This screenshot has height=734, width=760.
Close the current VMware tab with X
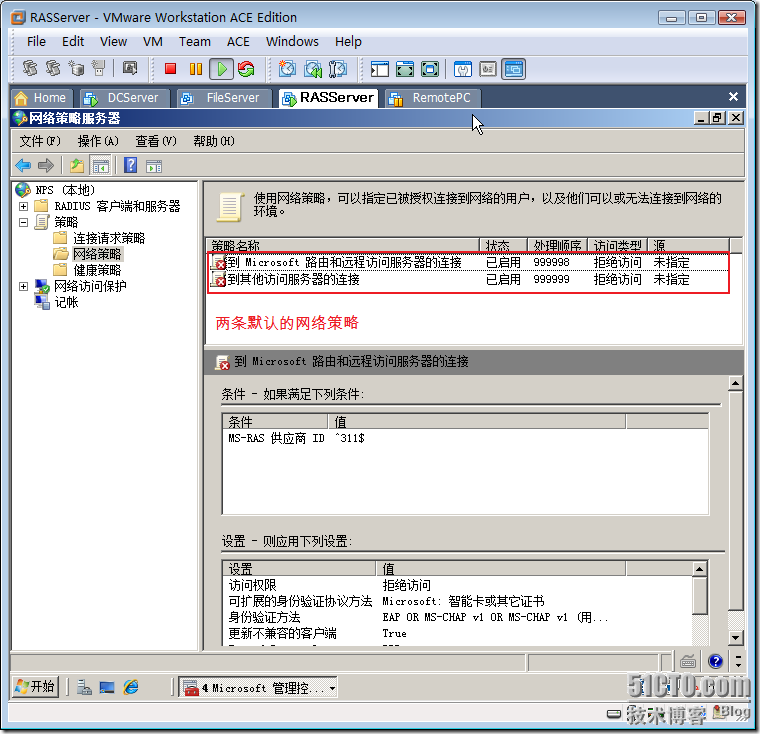click(733, 97)
